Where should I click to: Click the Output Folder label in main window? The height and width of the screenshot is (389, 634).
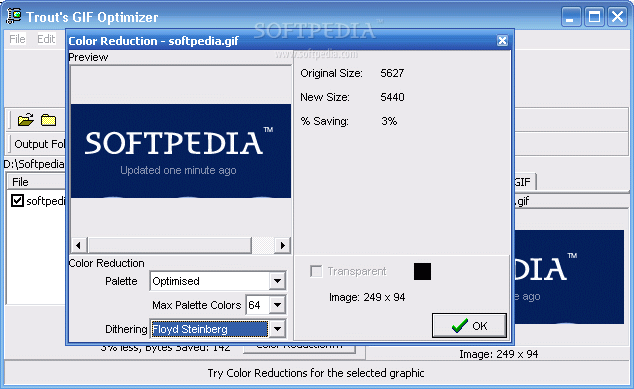pyautogui.click(x=40, y=144)
